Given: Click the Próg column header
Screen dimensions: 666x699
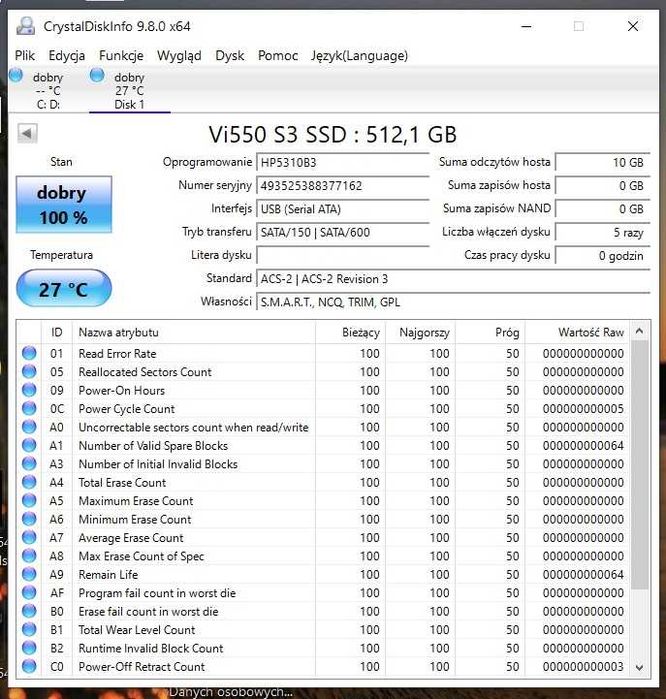Looking at the screenshot, I should point(490,332).
